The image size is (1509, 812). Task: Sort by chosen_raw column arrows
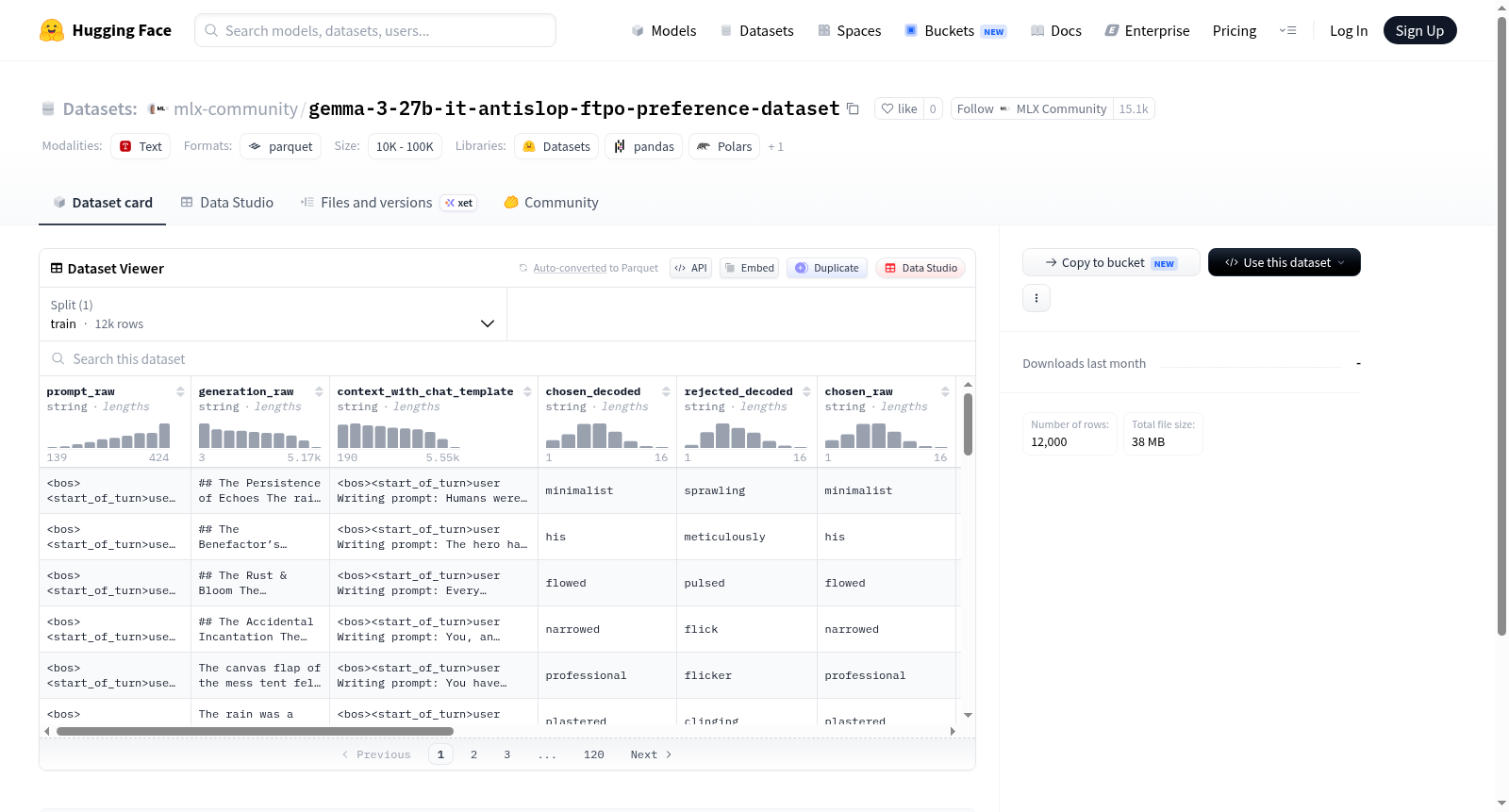pyautogui.click(x=945, y=391)
